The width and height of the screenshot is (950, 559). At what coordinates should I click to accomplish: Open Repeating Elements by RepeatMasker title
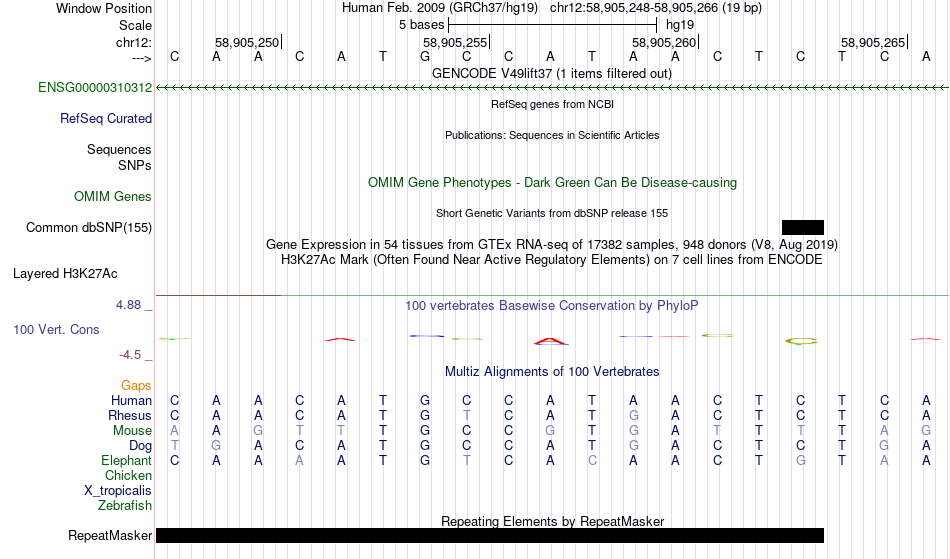coord(553,521)
